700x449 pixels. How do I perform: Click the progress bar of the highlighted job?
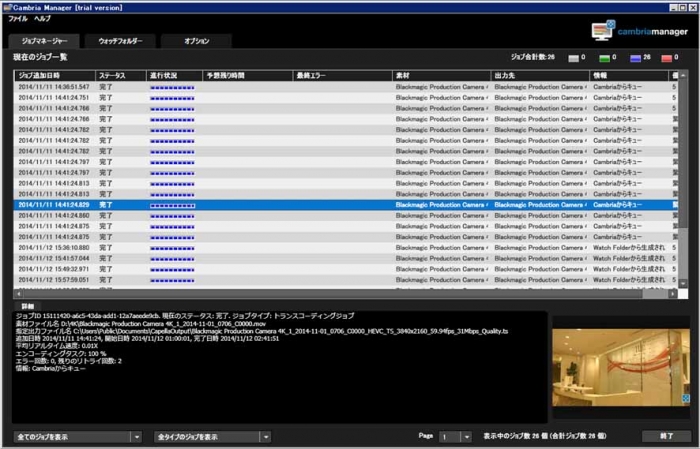(172, 204)
